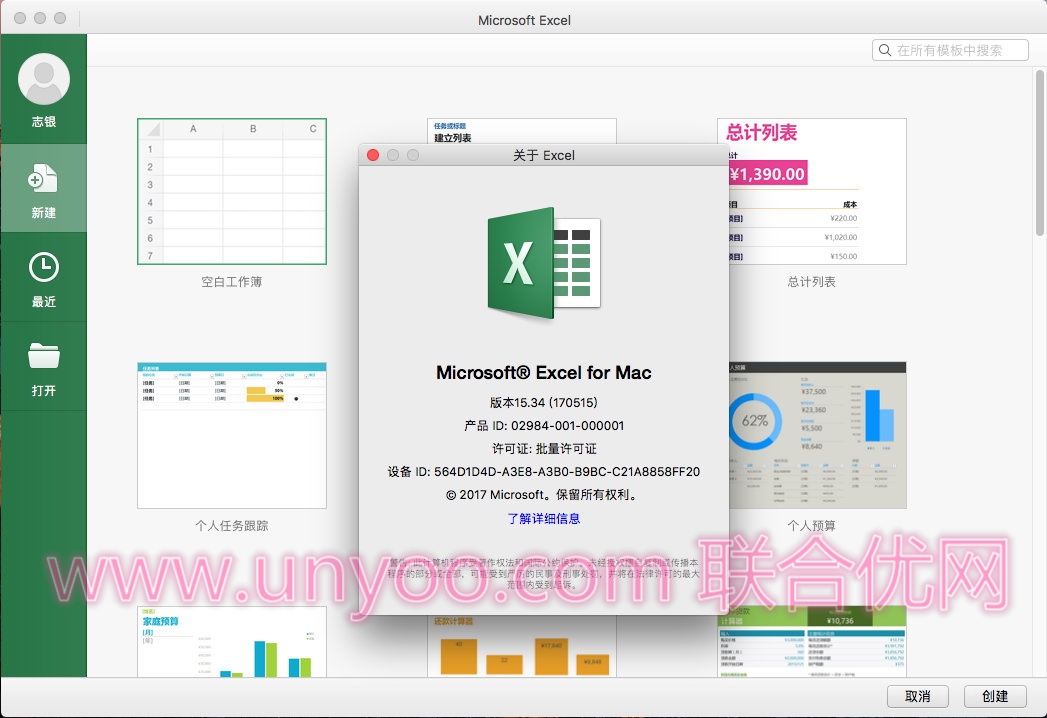Open the 打开 (Open) folder icon
This screenshot has width=1047, height=718.
point(44,356)
